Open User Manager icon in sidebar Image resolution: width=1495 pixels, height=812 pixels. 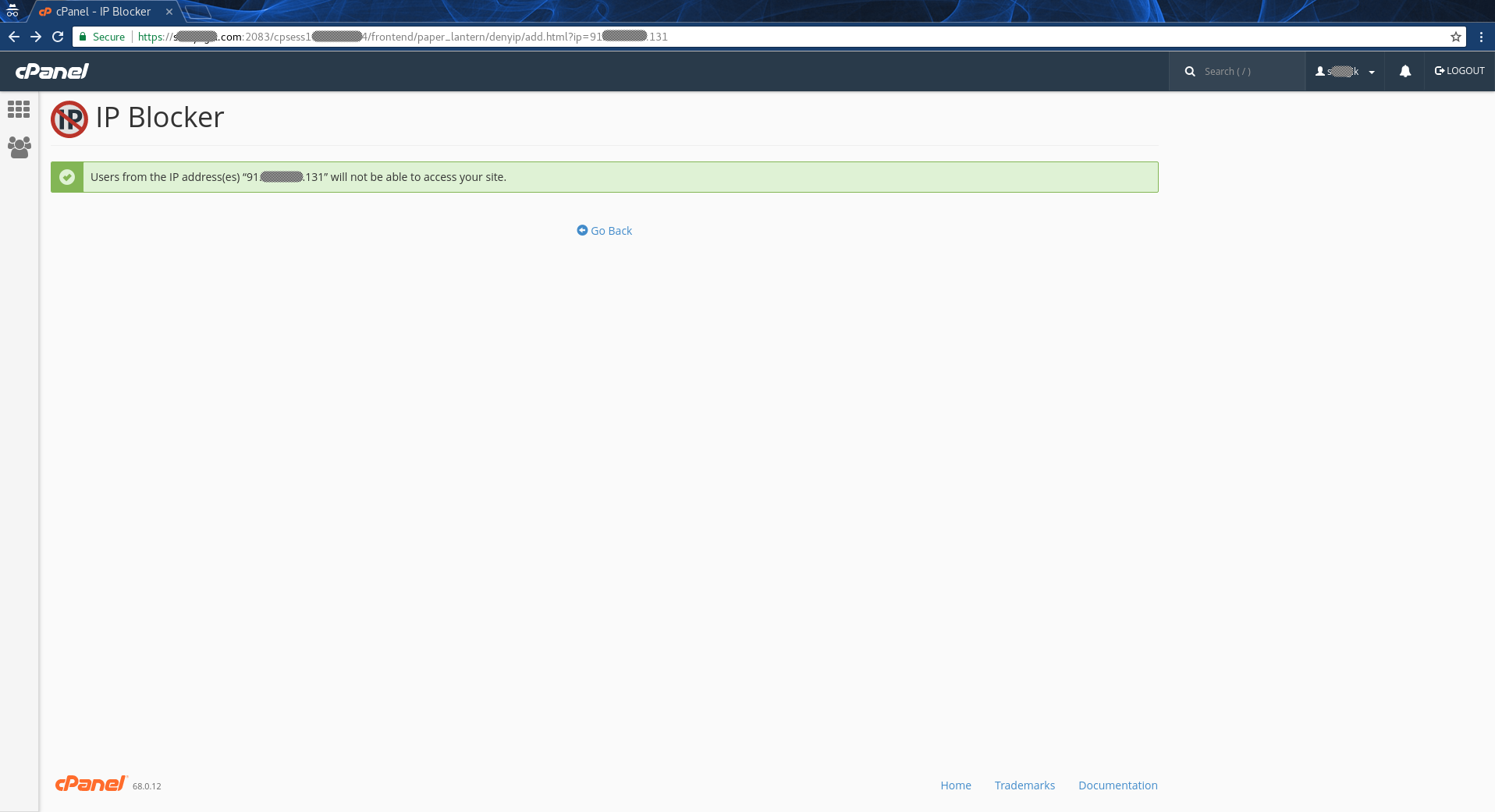(x=19, y=147)
